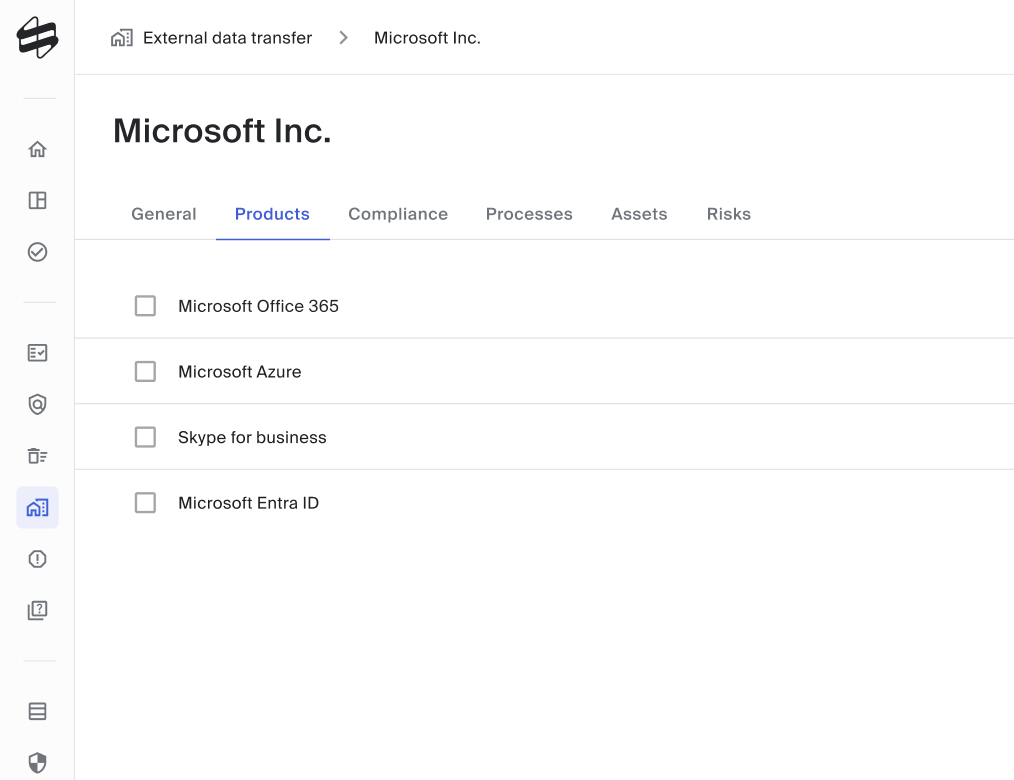Open the shield with magnifier icon
The width and height of the screenshot is (1014, 780).
pyautogui.click(x=38, y=404)
